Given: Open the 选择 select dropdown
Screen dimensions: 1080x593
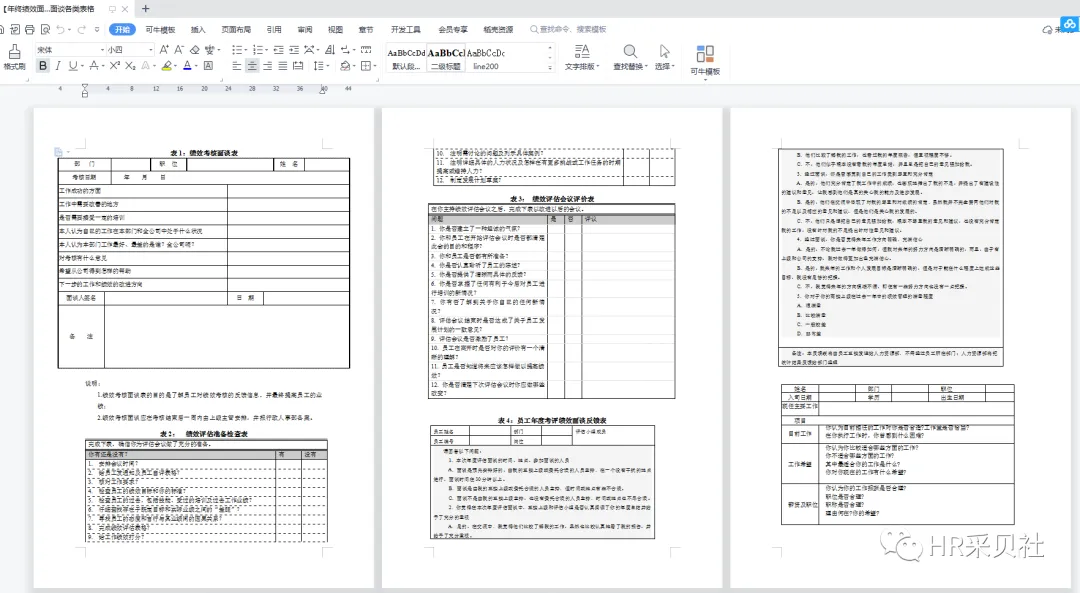Looking at the screenshot, I should (x=665, y=57).
